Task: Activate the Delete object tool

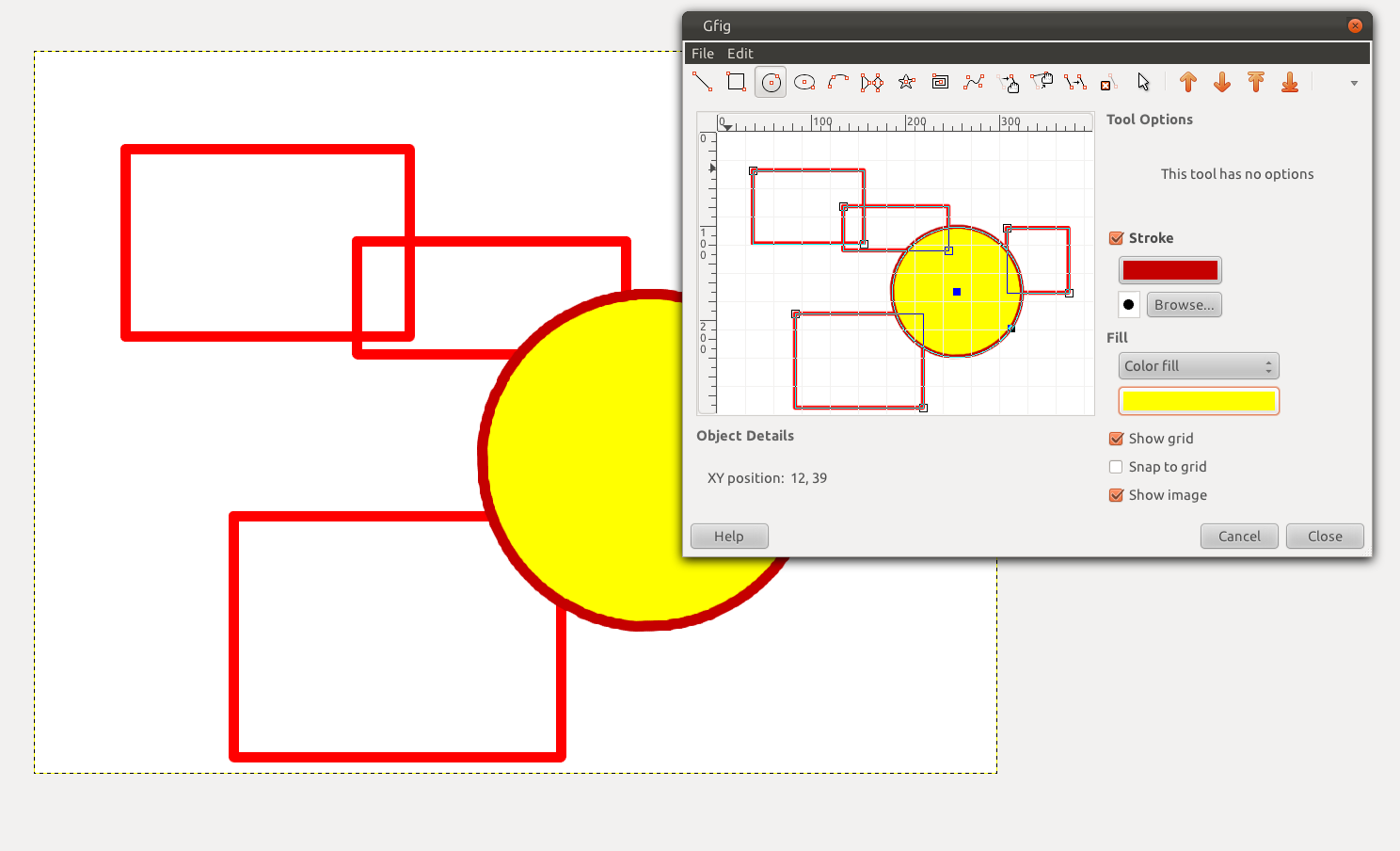Action: [1107, 82]
